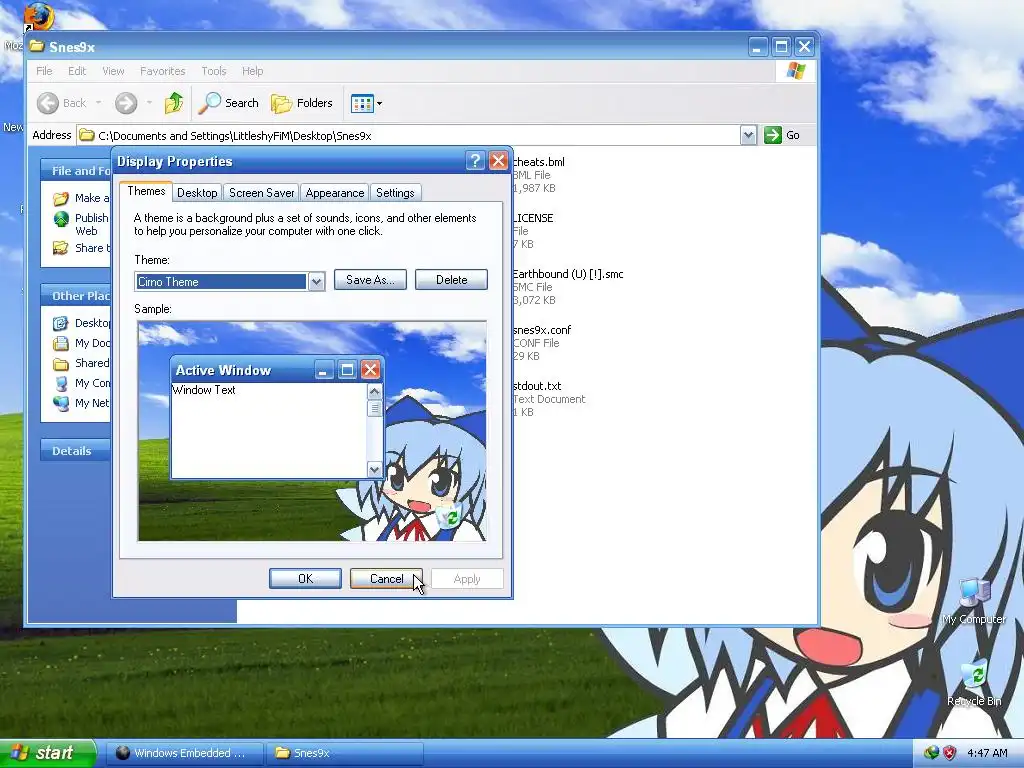
Task: Click the Snes9x window folder title icon
Action: tap(37, 46)
